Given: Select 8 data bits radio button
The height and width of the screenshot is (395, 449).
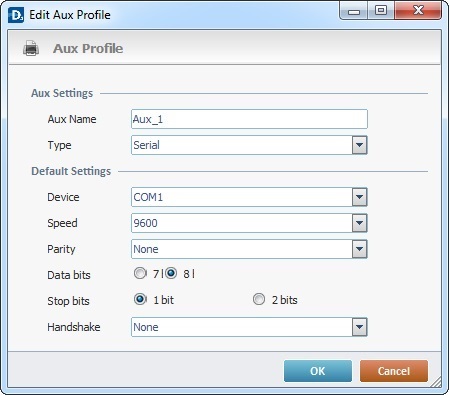Looking at the screenshot, I should tap(171, 273).
